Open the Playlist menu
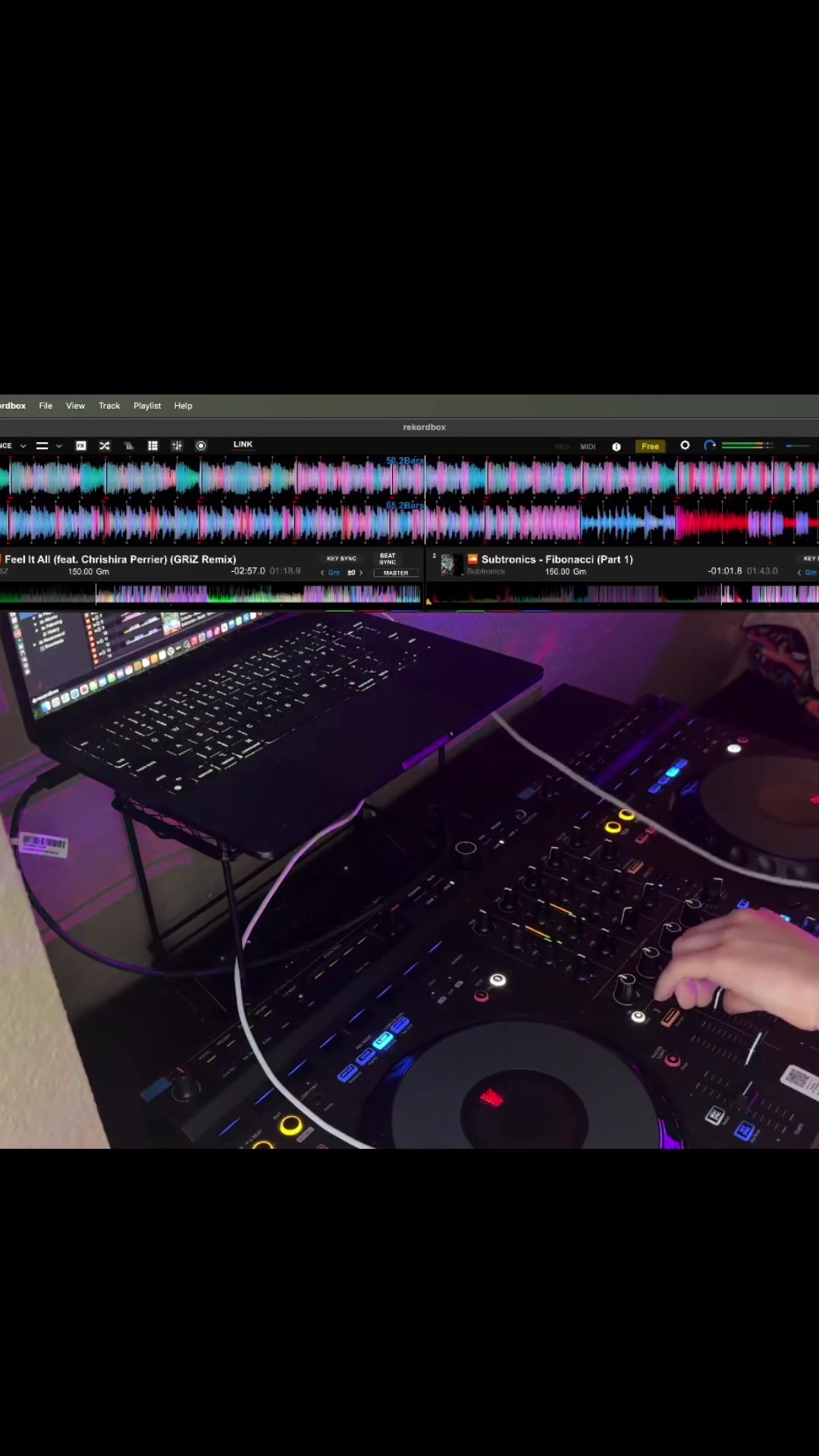This screenshot has height=1456, width=819. (147, 406)
